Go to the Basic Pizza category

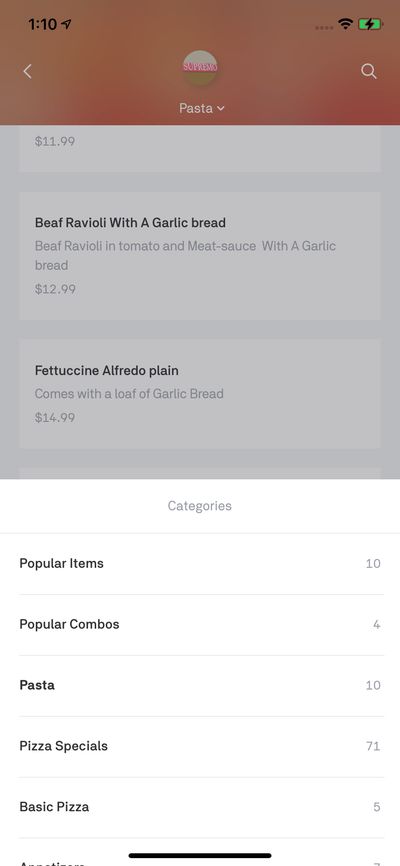pyautogui.click(x=200, y=807)
